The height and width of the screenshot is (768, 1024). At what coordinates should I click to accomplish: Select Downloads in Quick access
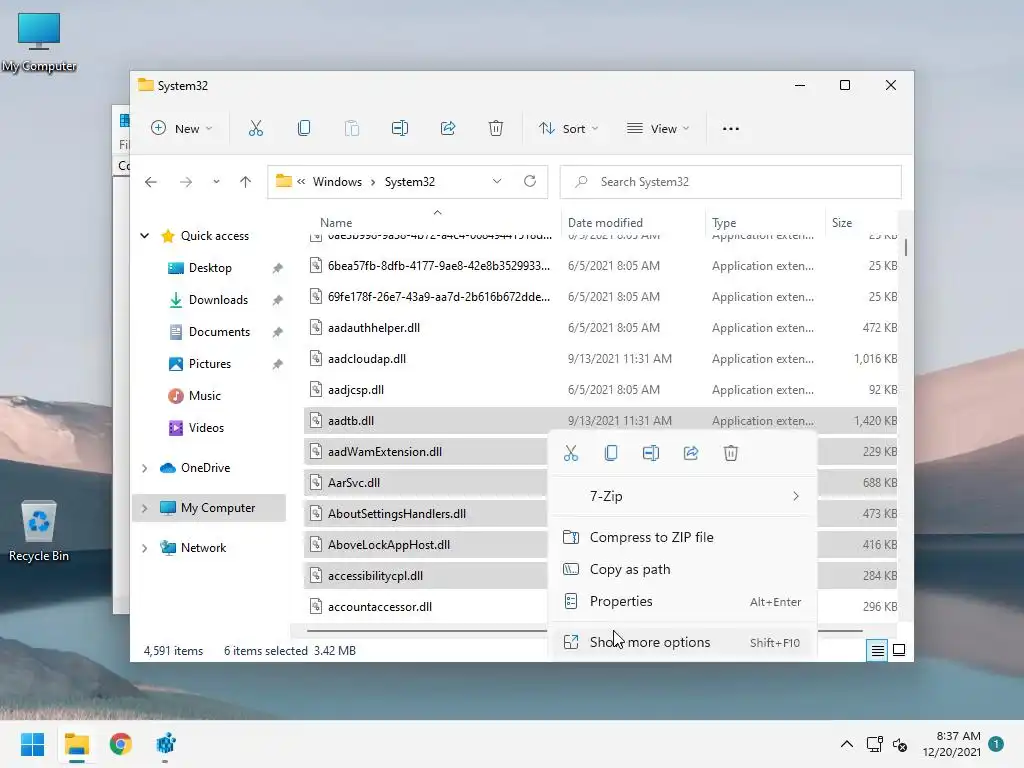[218, 300]
